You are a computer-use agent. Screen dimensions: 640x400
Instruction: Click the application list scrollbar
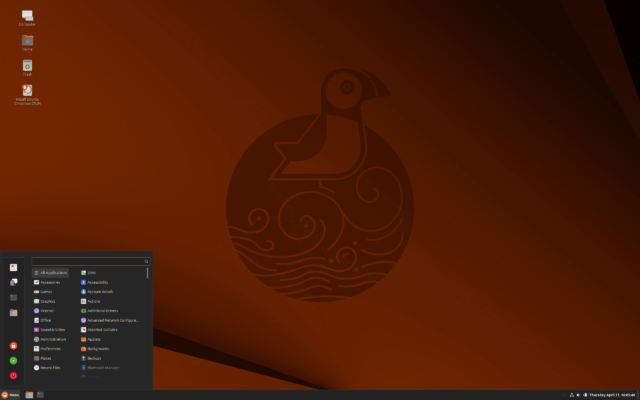coord(147,273)
